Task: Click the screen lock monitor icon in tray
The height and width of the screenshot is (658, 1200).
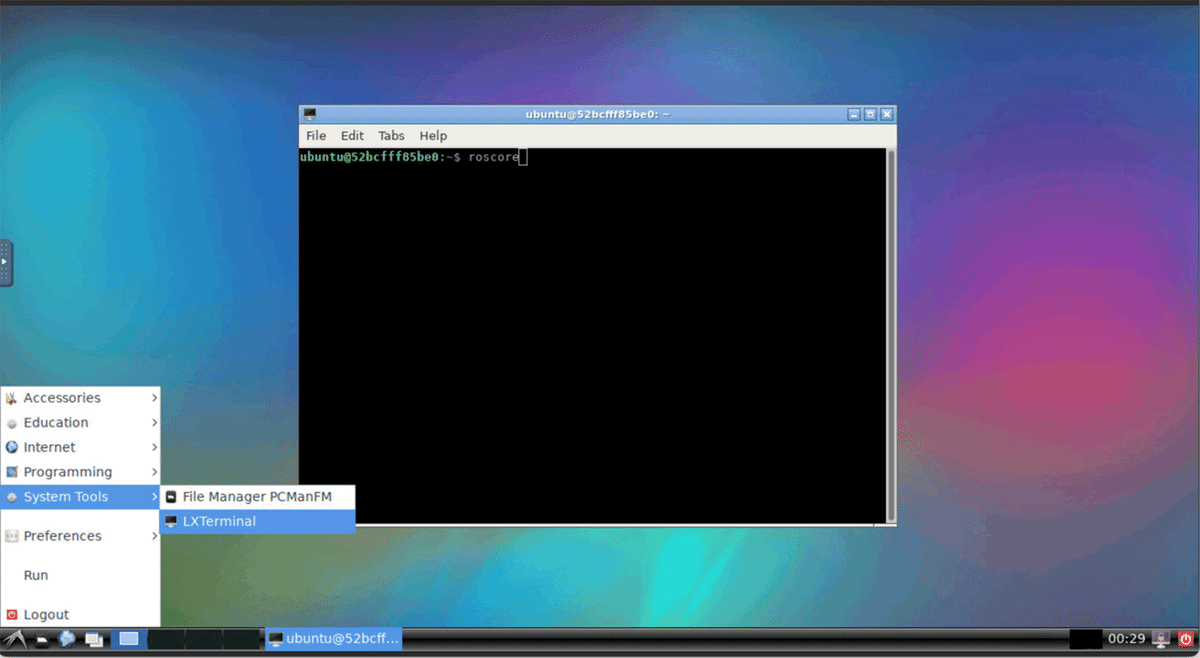Action: coord(1161,638)
